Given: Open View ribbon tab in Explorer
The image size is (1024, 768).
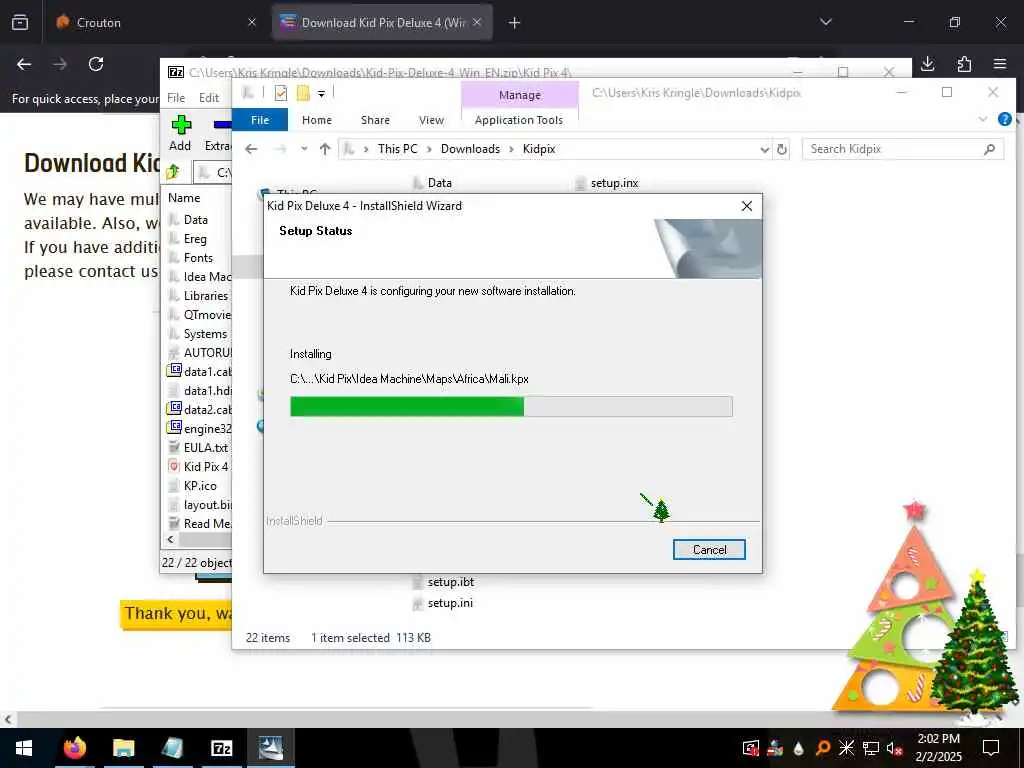Looking at the screenshot, I should 432,120.
